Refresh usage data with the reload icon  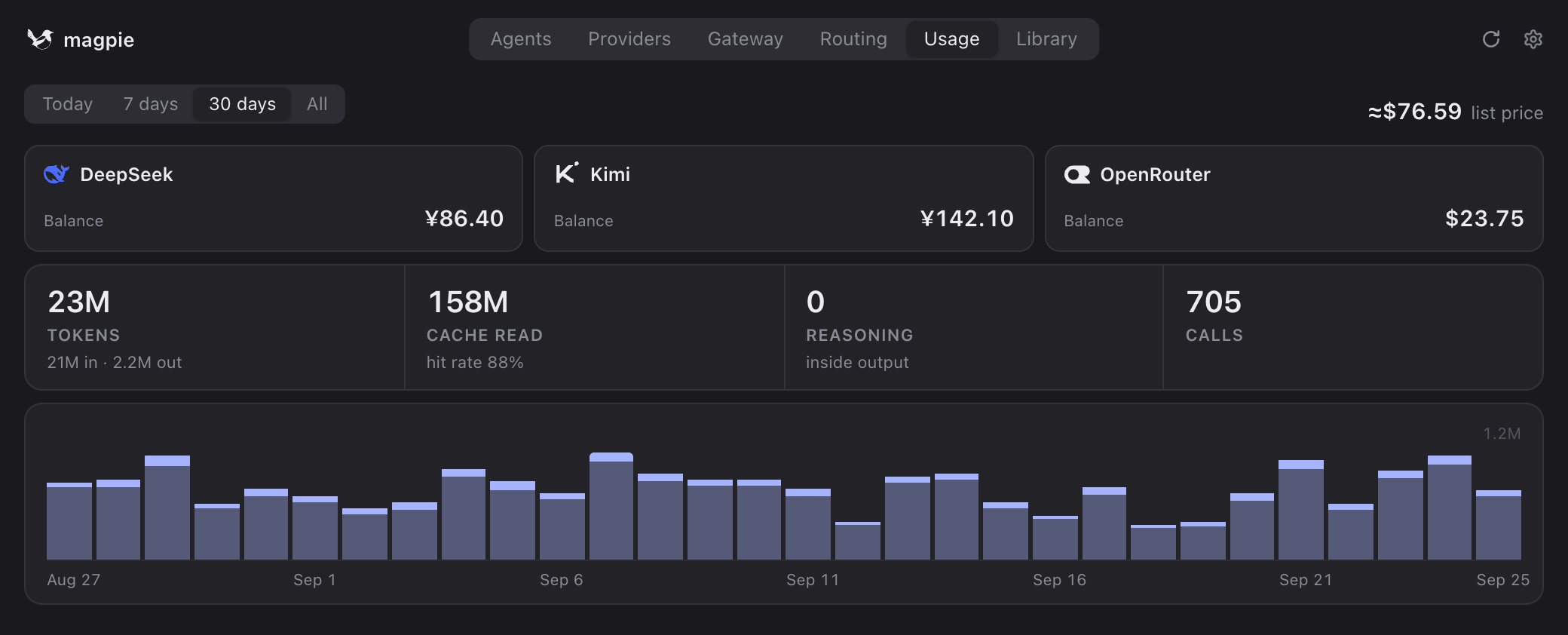pos(1491,39)
